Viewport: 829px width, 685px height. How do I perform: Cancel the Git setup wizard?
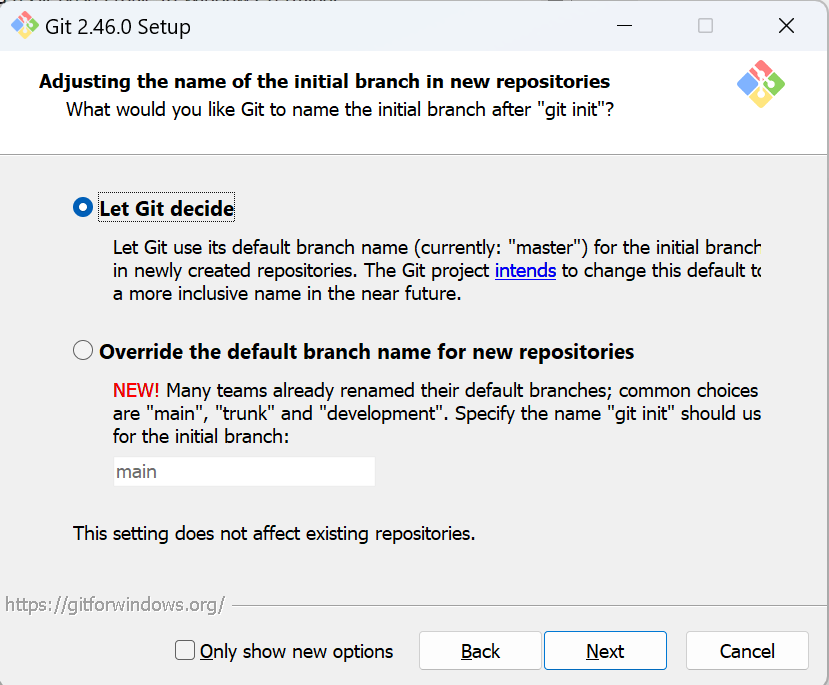(747, 651)
